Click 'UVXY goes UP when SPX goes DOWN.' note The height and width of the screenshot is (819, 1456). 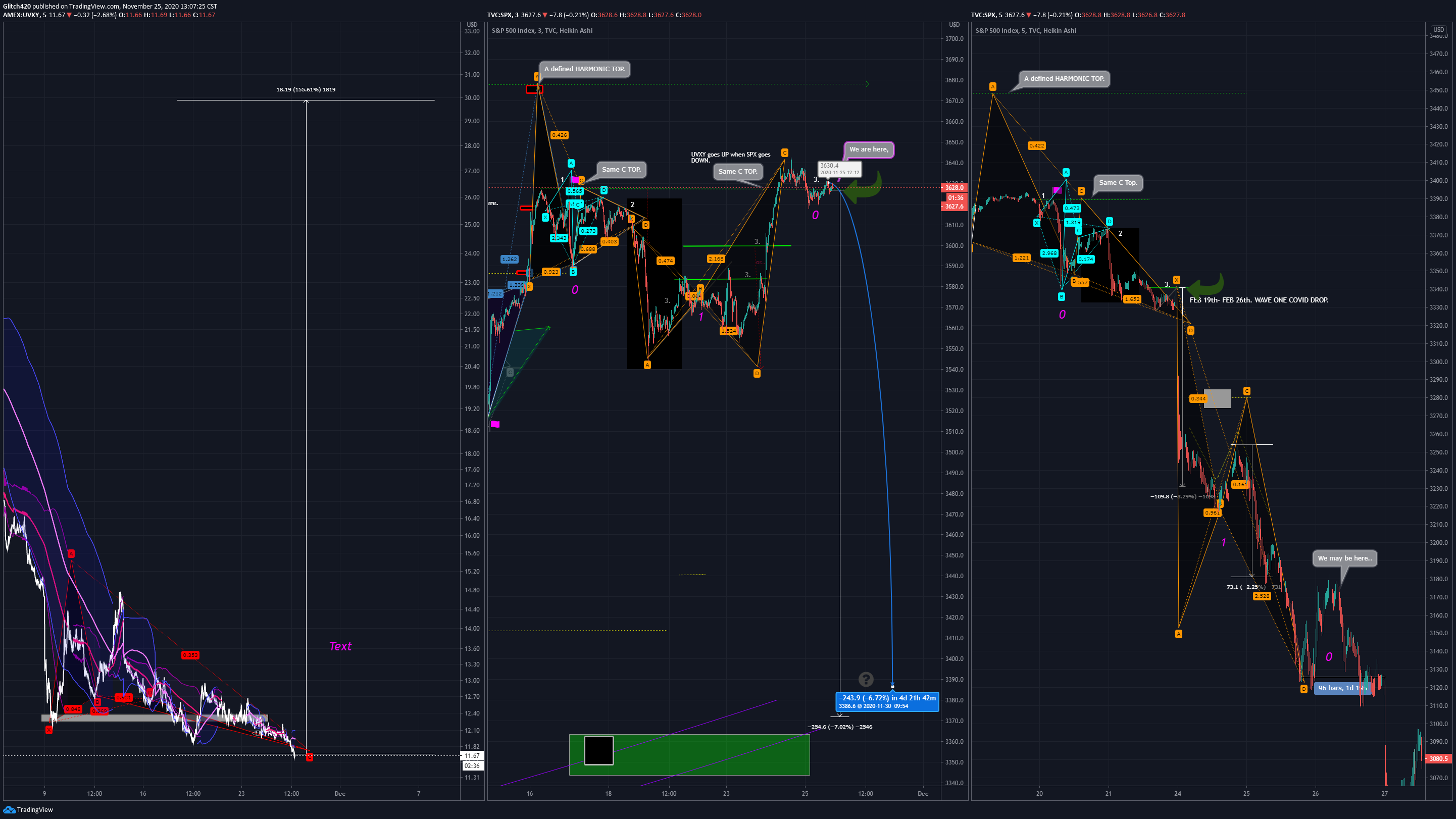pos(730,157)
